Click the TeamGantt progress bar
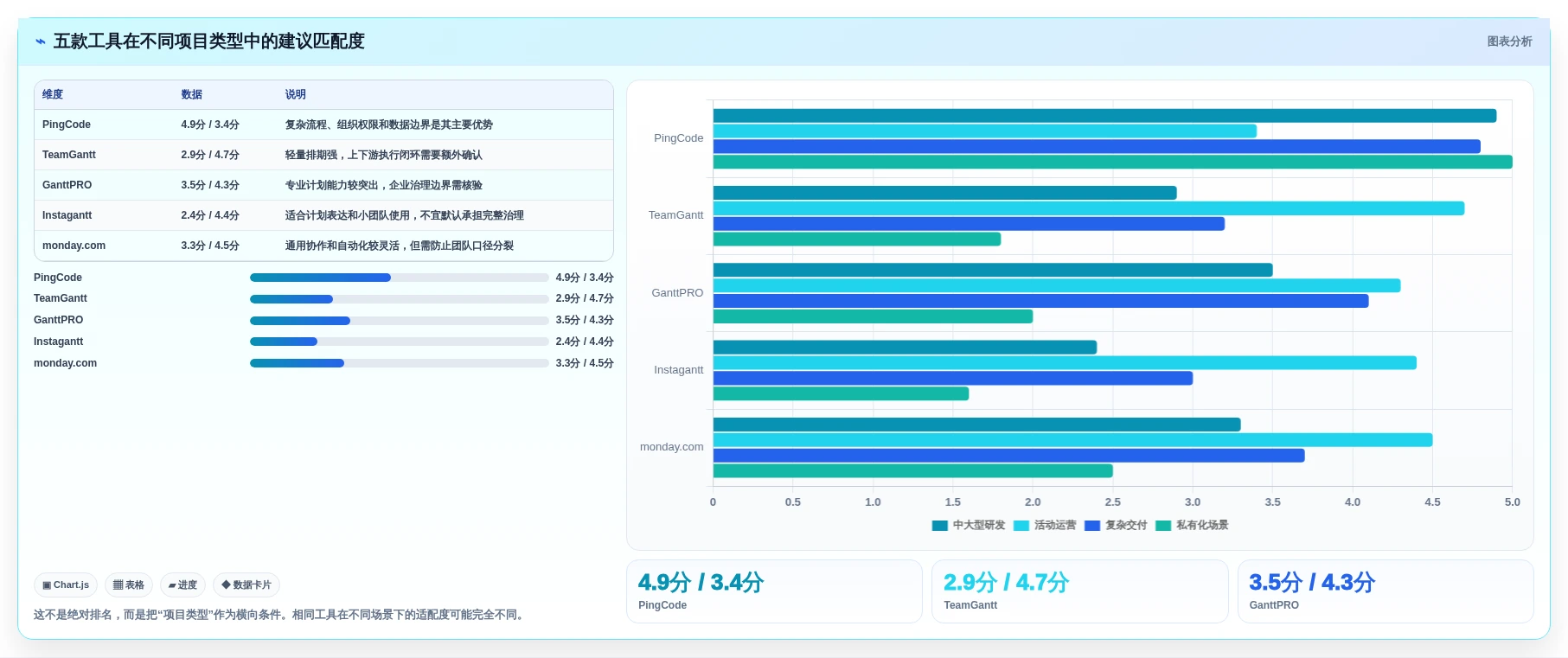The width and height of the screenshot is (1568, 658). pos(399,299)
